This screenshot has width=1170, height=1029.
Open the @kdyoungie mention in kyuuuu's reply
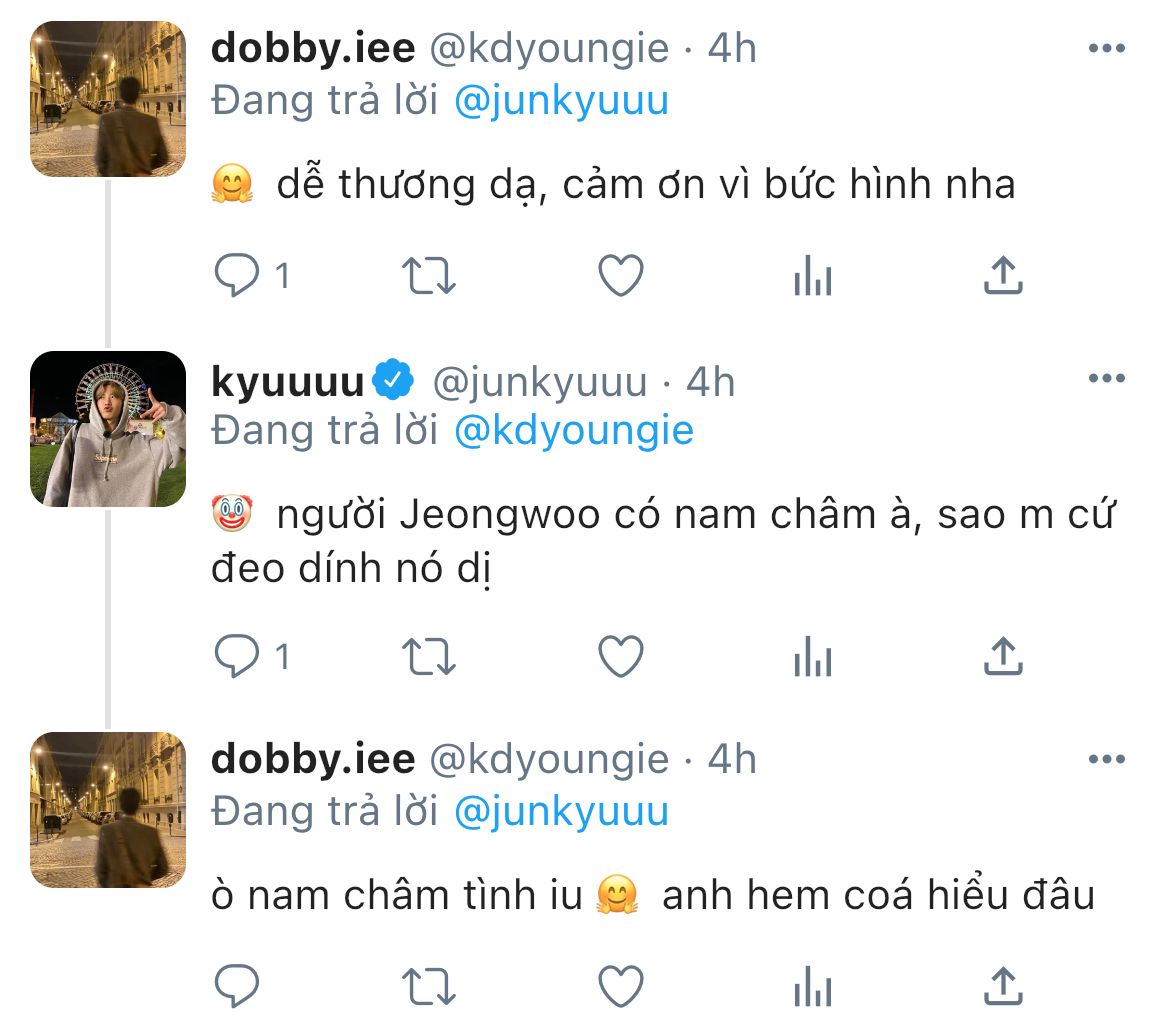coord(573,430)
